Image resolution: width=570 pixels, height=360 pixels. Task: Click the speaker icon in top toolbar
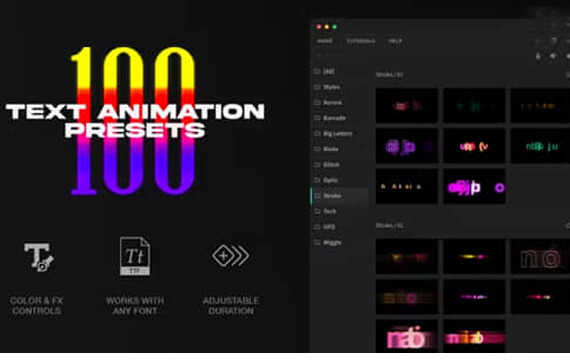pyautogui.click(x=553, y=56)
